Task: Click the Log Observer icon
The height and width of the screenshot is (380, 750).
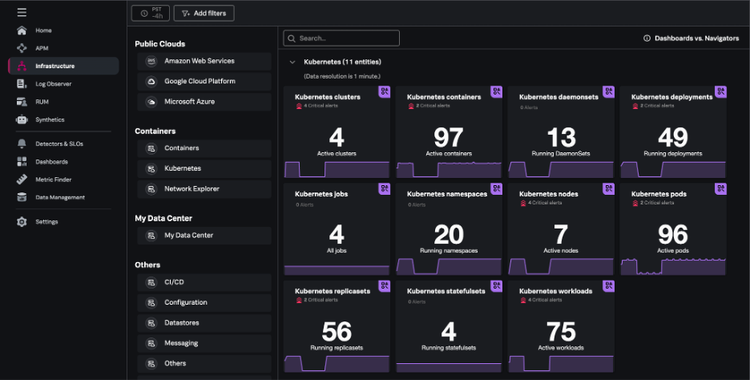Action: [22, 84]
